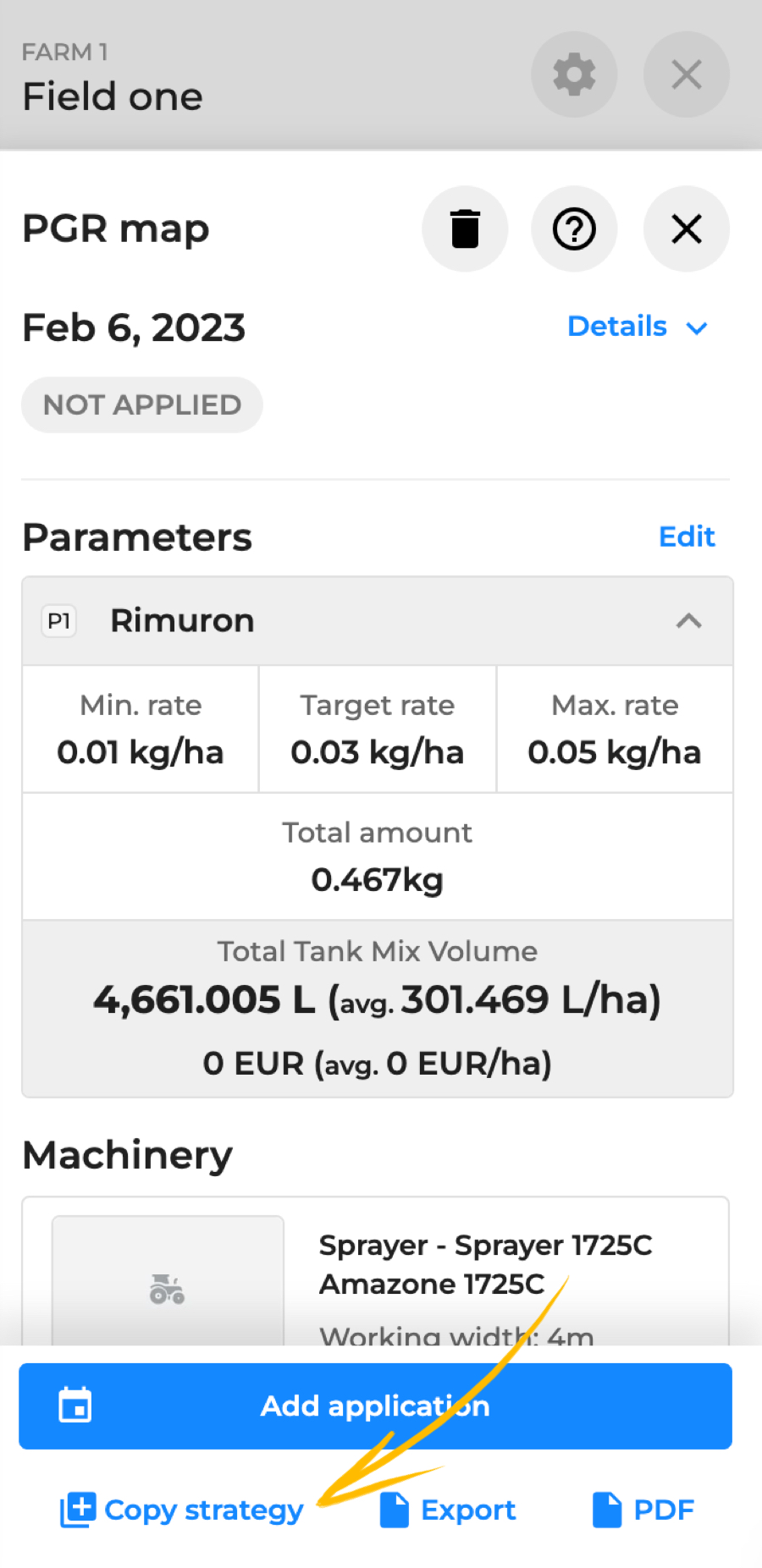The width and height of the screenshot is (762, 1568).
Task: Click the Details chevron arrow
Action: 697,328
